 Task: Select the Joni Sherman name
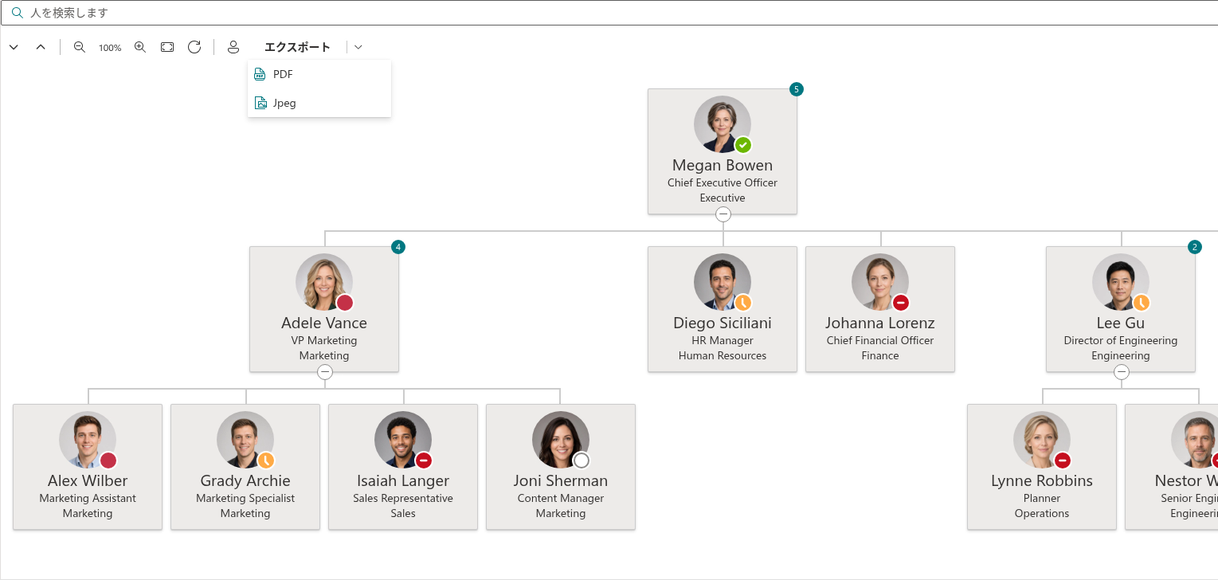(560, 481)
